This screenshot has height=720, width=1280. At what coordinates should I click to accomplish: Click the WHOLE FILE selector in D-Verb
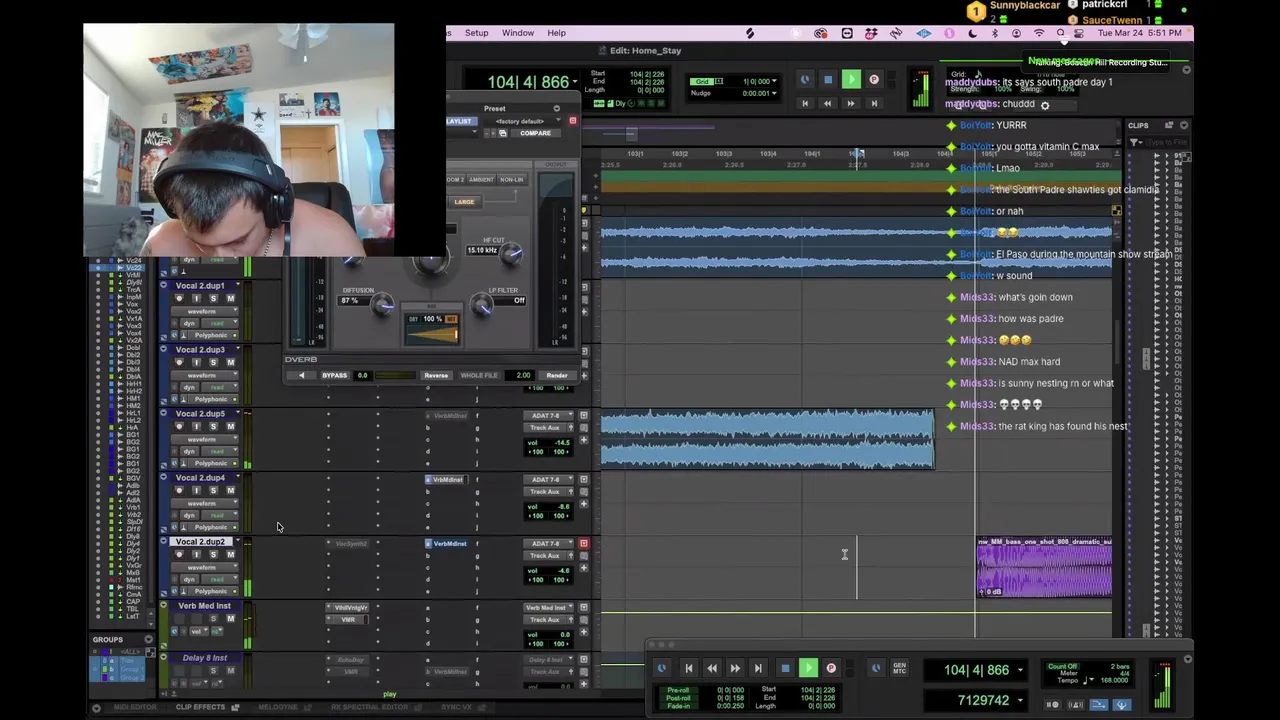coord(479,376)
